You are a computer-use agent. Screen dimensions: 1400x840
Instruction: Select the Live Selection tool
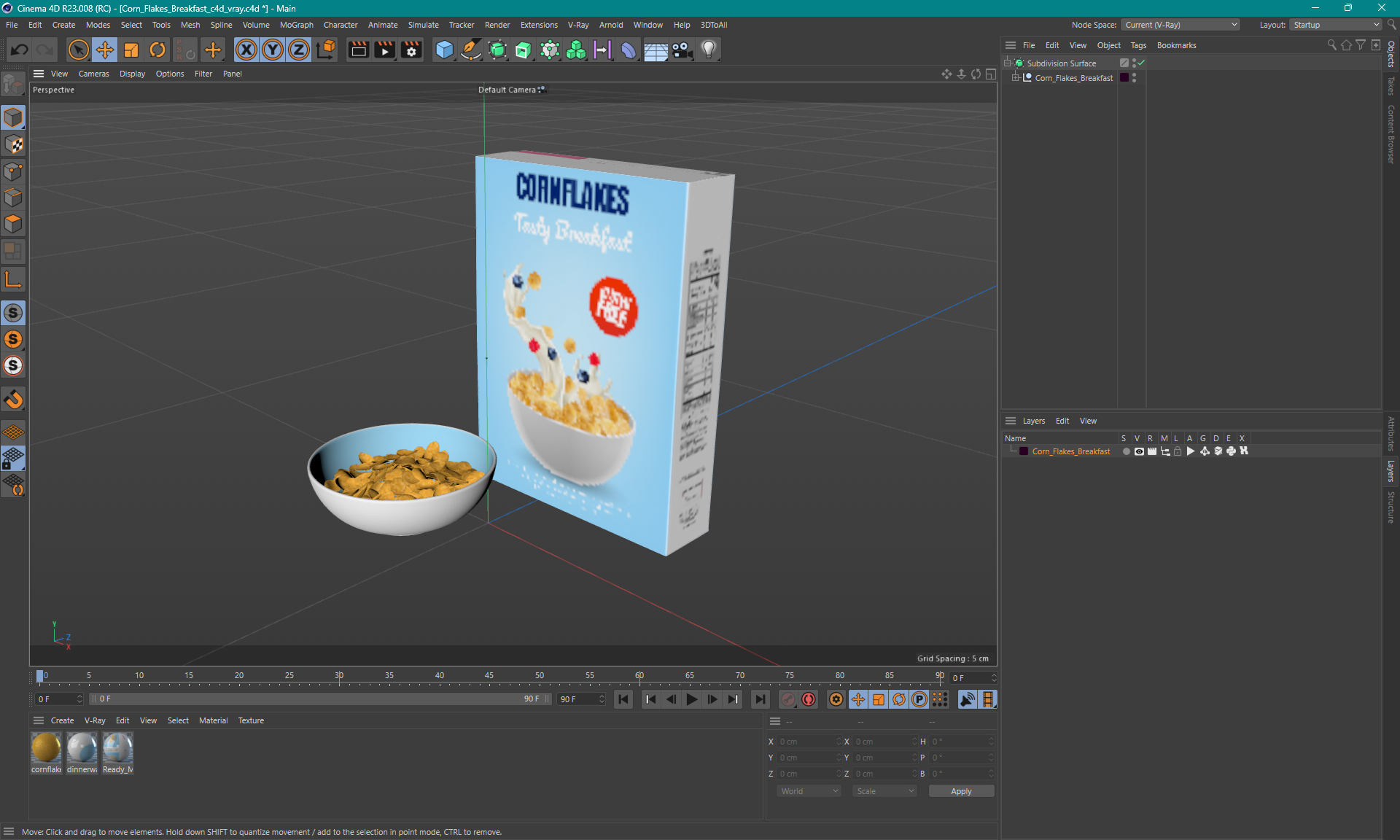coord(78,50)
